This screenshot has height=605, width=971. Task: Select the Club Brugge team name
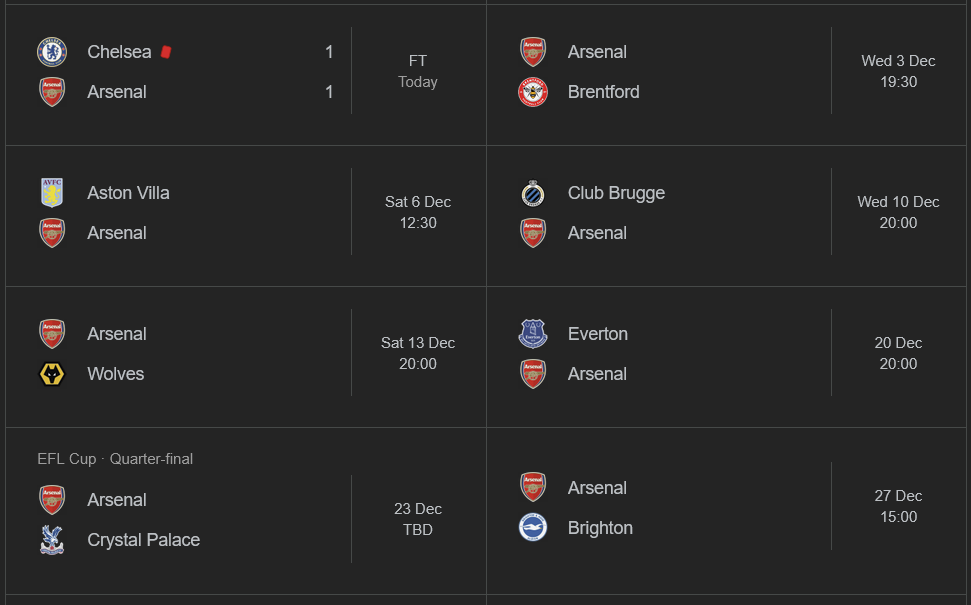(x=616, y=193)
